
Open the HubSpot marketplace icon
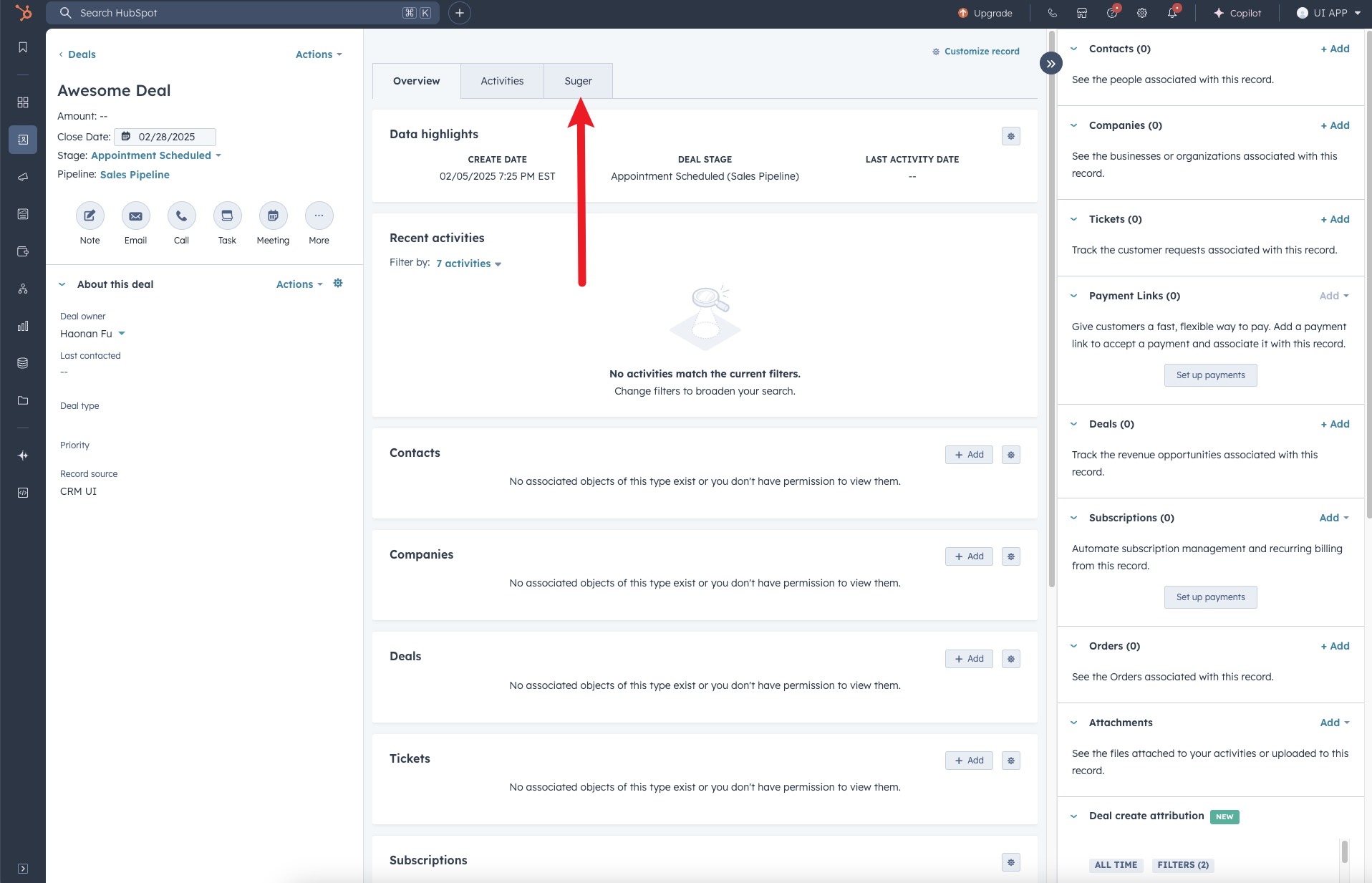[x=1082, y=13]
